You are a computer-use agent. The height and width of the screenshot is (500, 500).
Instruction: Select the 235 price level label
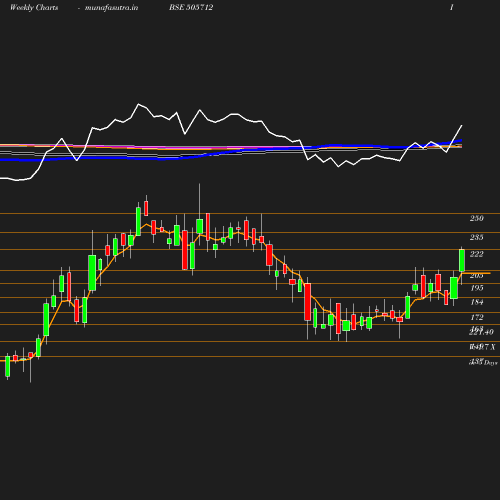tap(477, 237)
